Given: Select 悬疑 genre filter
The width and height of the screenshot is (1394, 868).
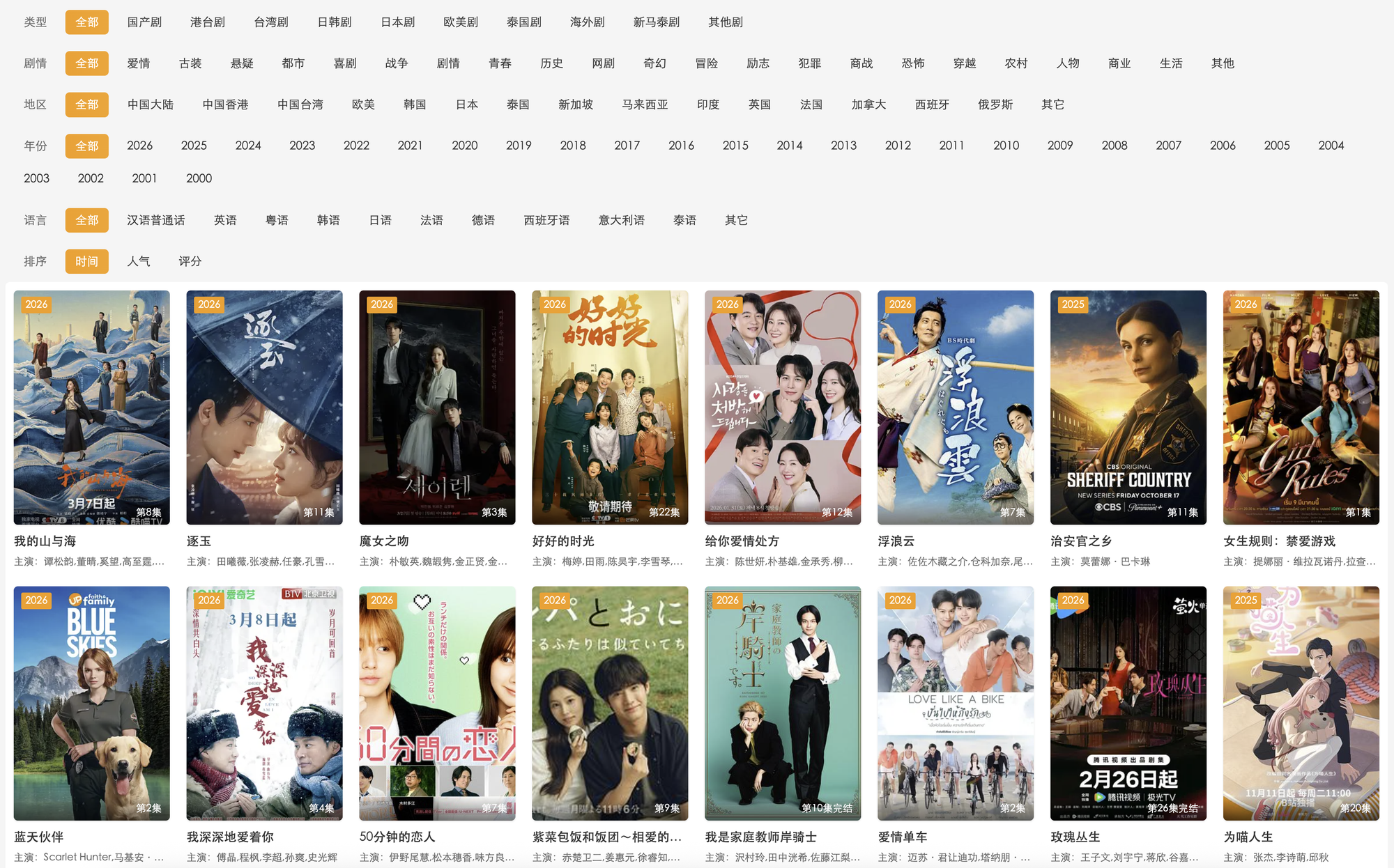Looking at the screenshot, I should (242, 63).
